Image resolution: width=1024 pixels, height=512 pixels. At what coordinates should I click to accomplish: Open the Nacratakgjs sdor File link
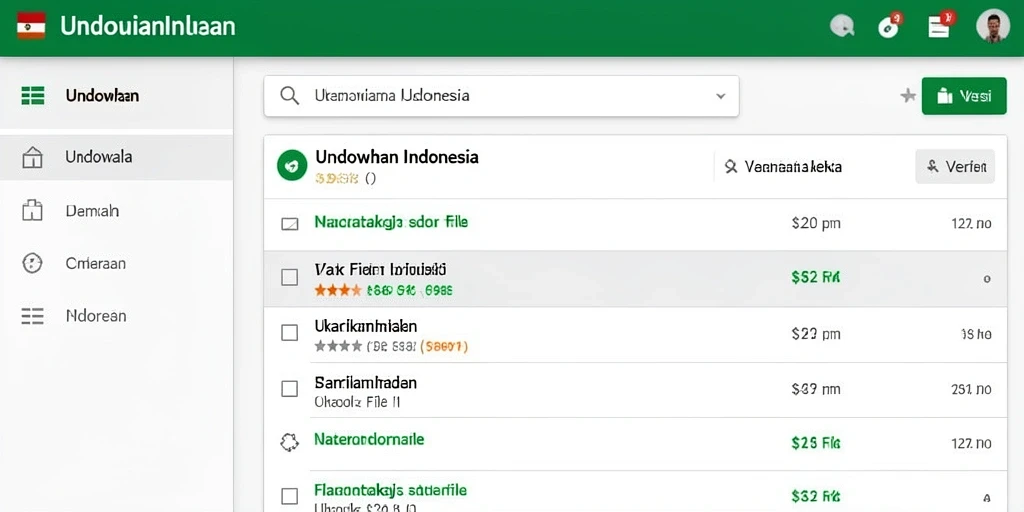(391, 222)
